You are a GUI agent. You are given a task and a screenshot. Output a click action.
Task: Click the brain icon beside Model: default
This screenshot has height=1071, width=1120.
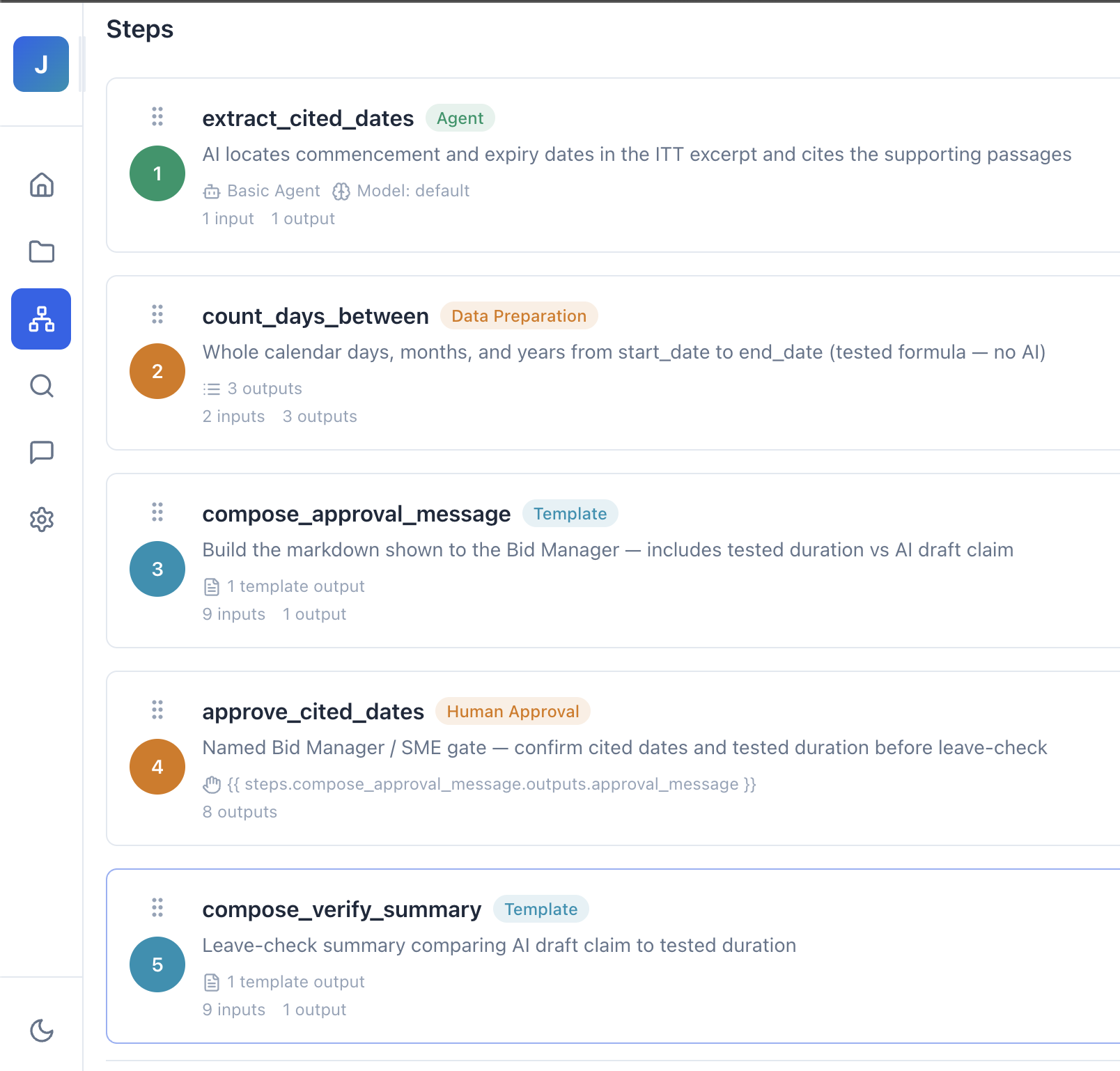pos(341,191)
